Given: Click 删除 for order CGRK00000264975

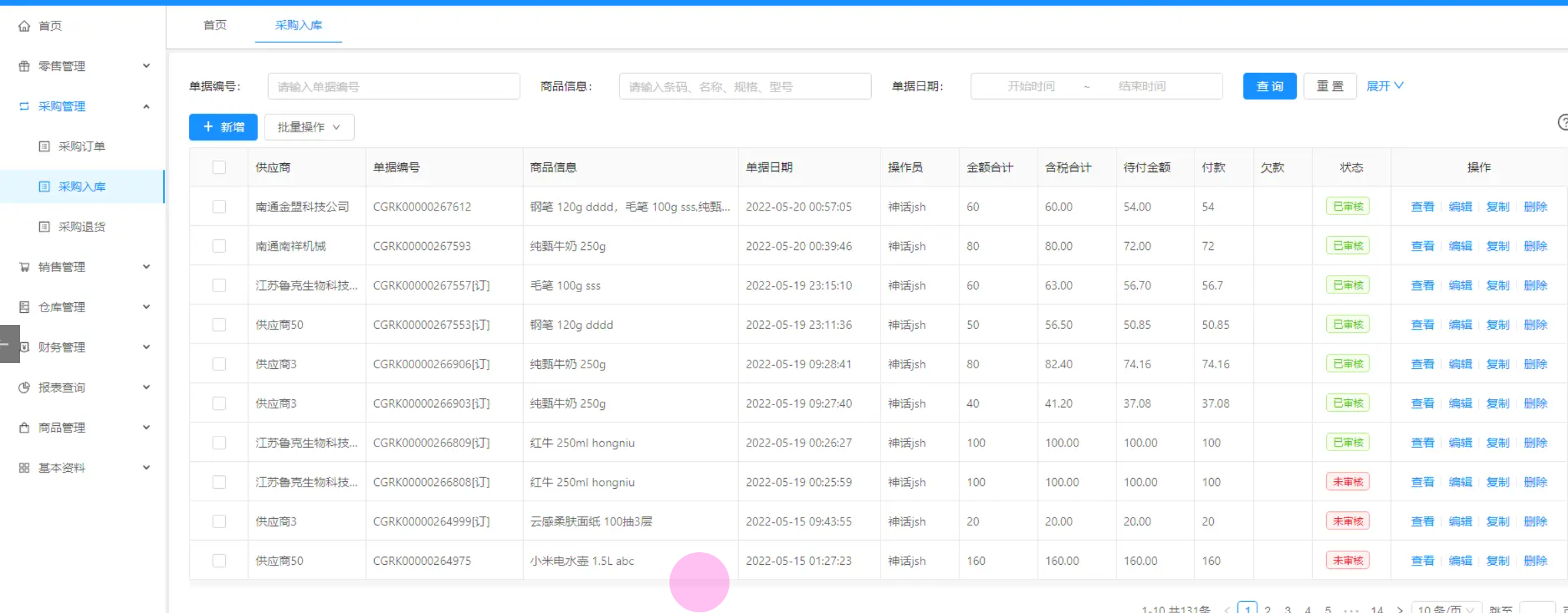Looking at the screenshot, I should click(x=1536, y=561).
